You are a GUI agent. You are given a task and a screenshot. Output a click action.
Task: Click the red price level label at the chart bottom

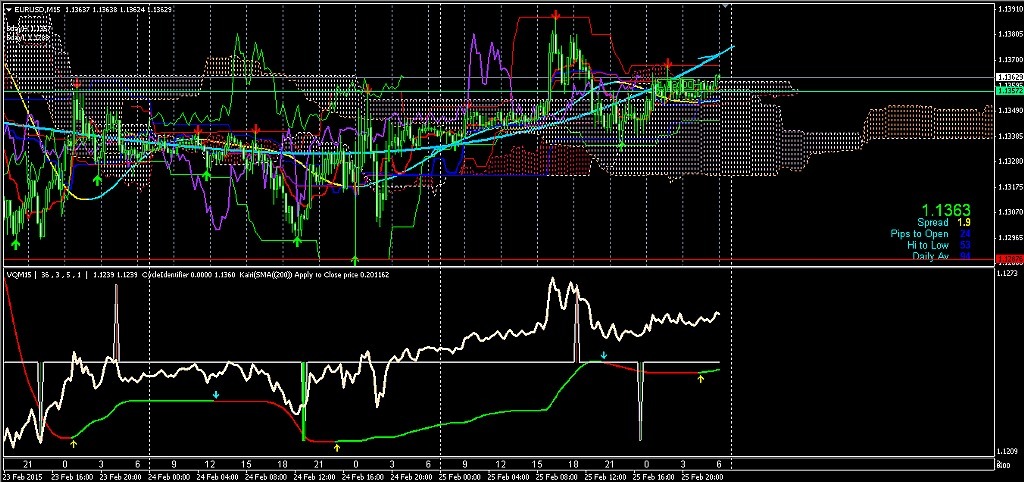click(x=1008, y=259)
